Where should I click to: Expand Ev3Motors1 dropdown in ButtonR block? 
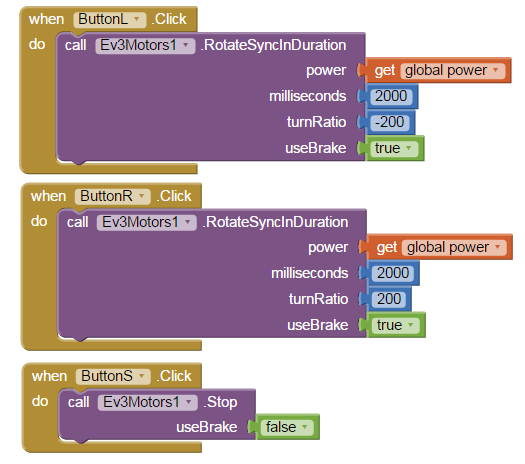[147, 222]
